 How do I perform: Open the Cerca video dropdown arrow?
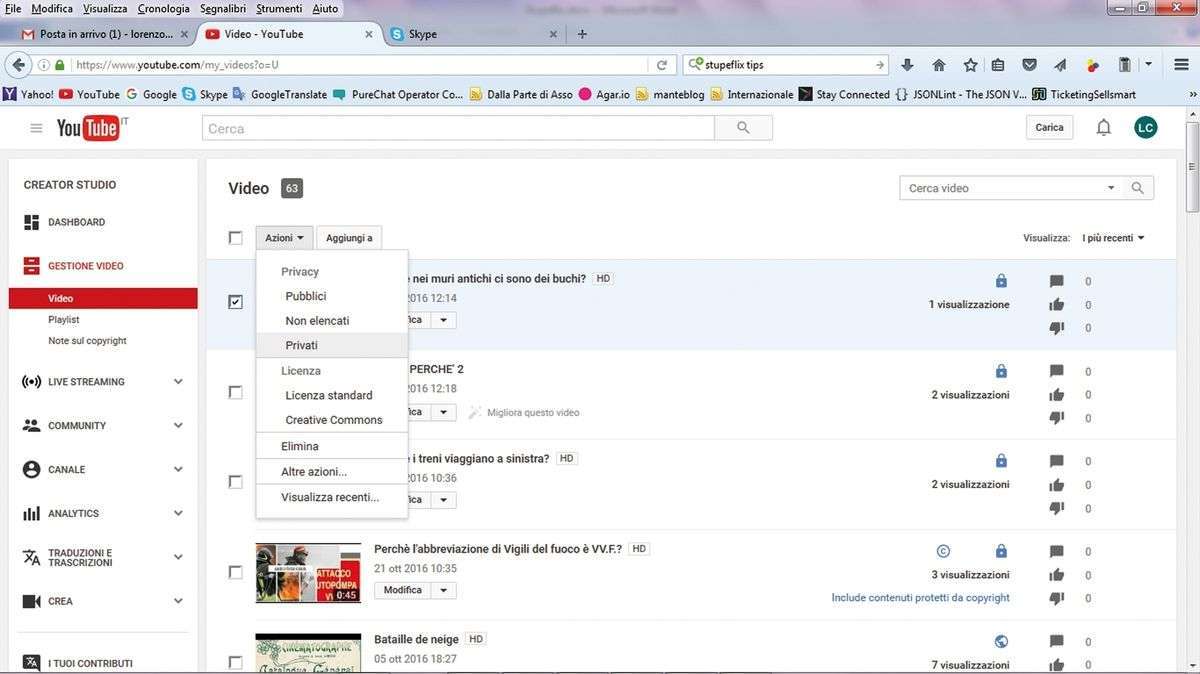(x=1111, y=188)
